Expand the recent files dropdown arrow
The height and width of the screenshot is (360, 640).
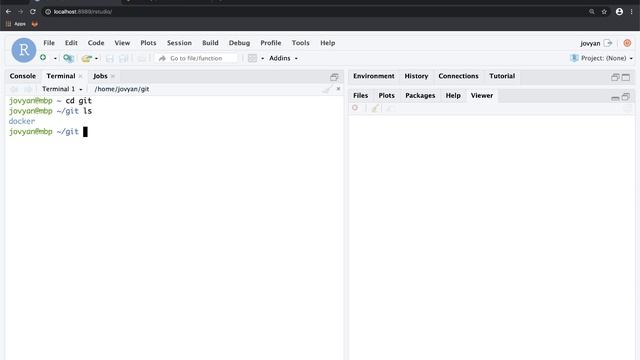(x=96, y=58)
